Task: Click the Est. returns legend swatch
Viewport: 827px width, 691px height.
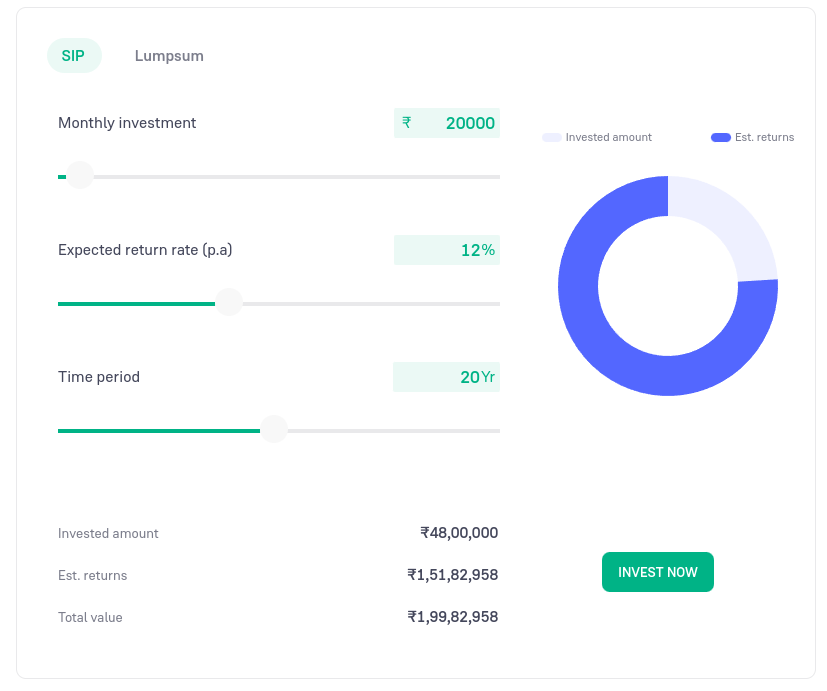Action: (720, 137)
